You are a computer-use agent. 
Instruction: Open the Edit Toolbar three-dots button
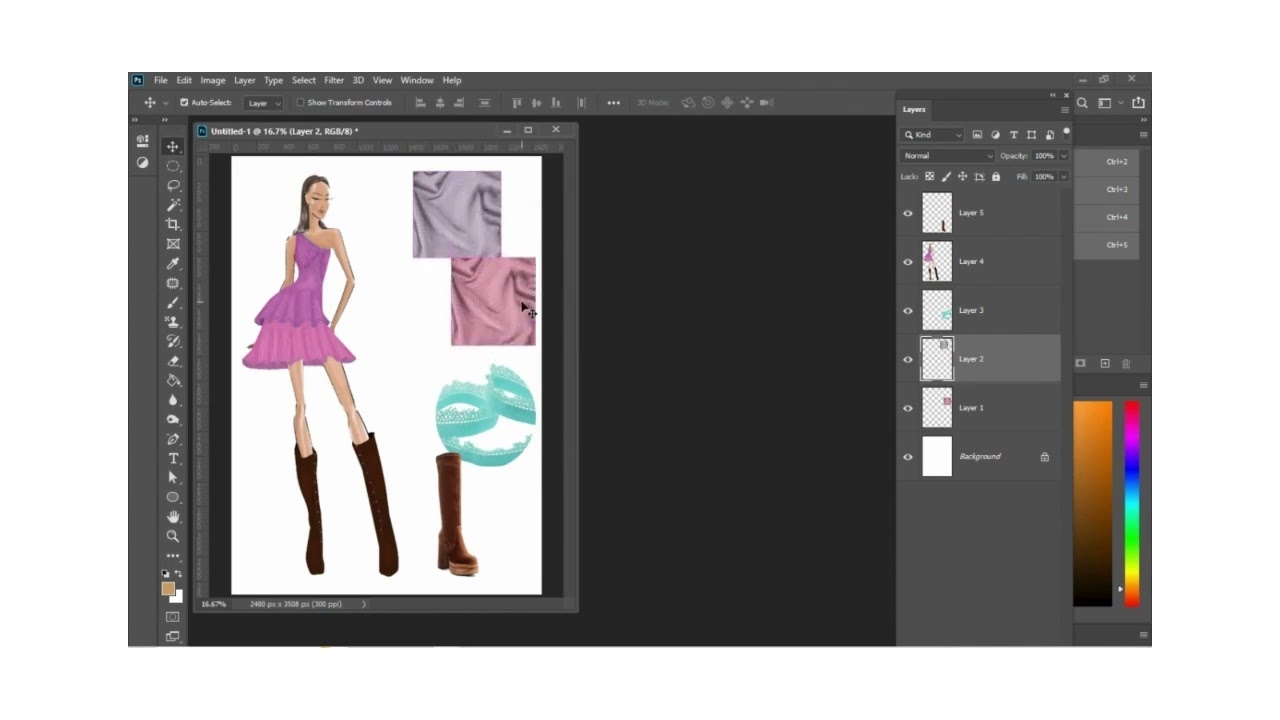coord(173,556)
